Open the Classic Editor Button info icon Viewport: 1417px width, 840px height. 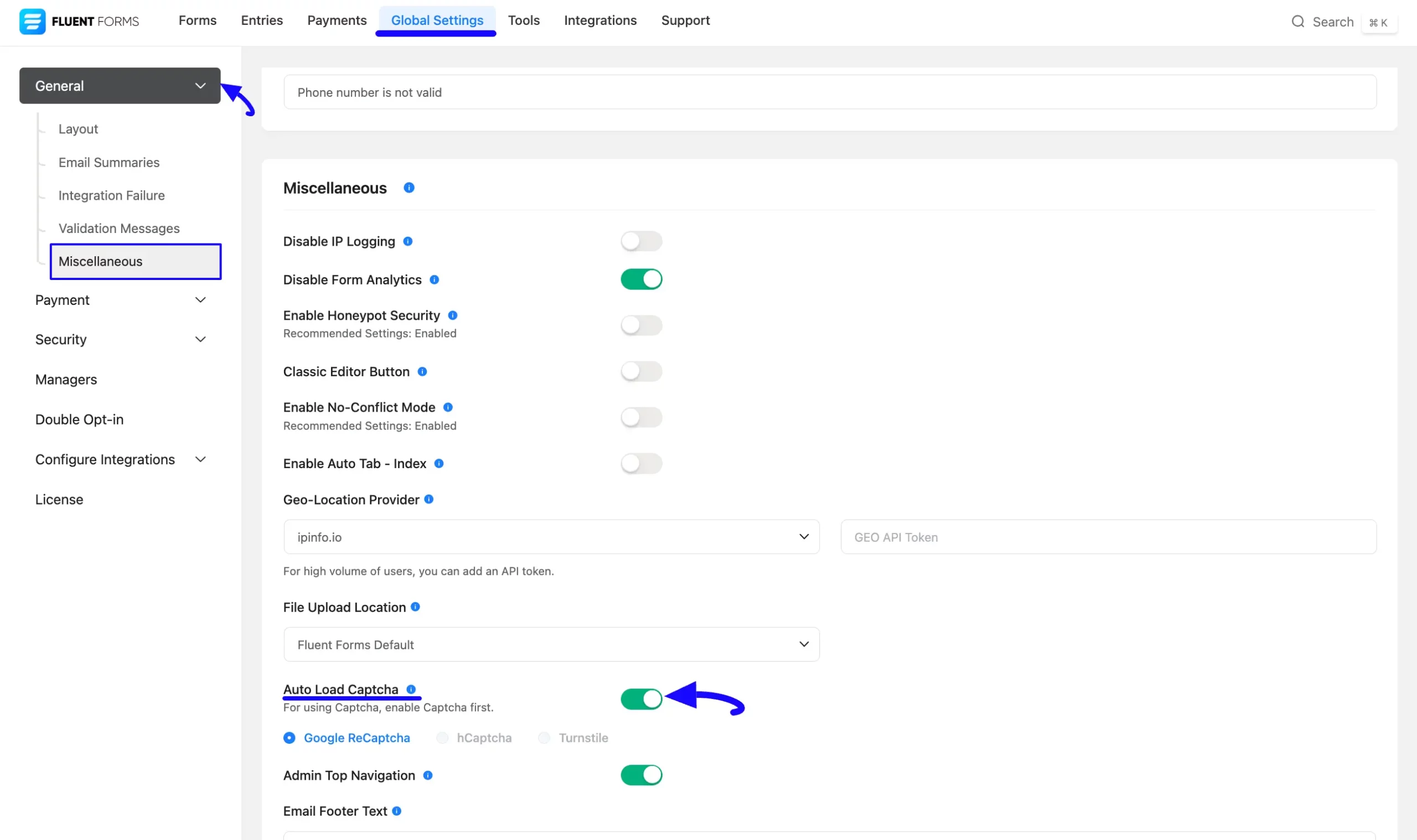click(x=422, y=372)
